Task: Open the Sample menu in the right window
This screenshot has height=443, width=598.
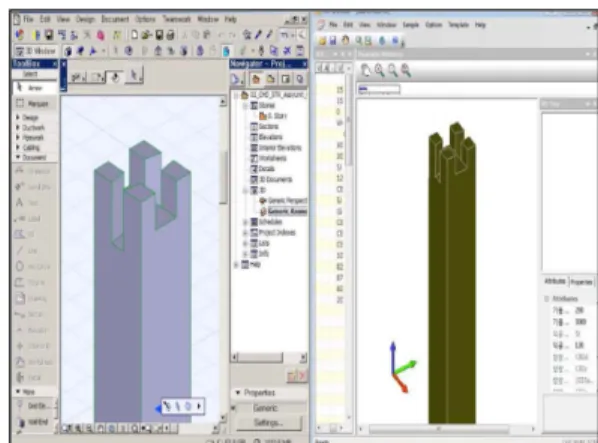Action: tap(411, 25)
